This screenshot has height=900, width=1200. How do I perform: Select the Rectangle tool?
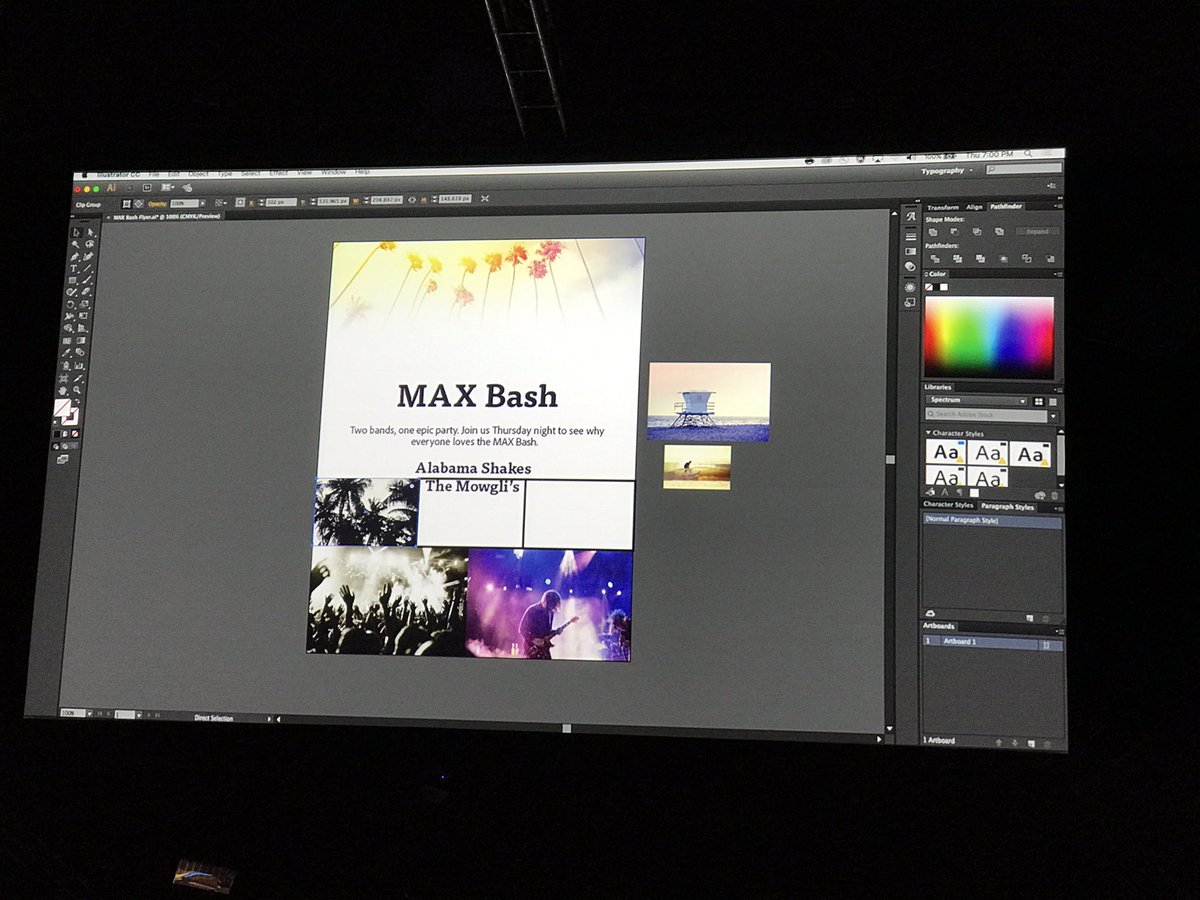(x=72, y=280)
